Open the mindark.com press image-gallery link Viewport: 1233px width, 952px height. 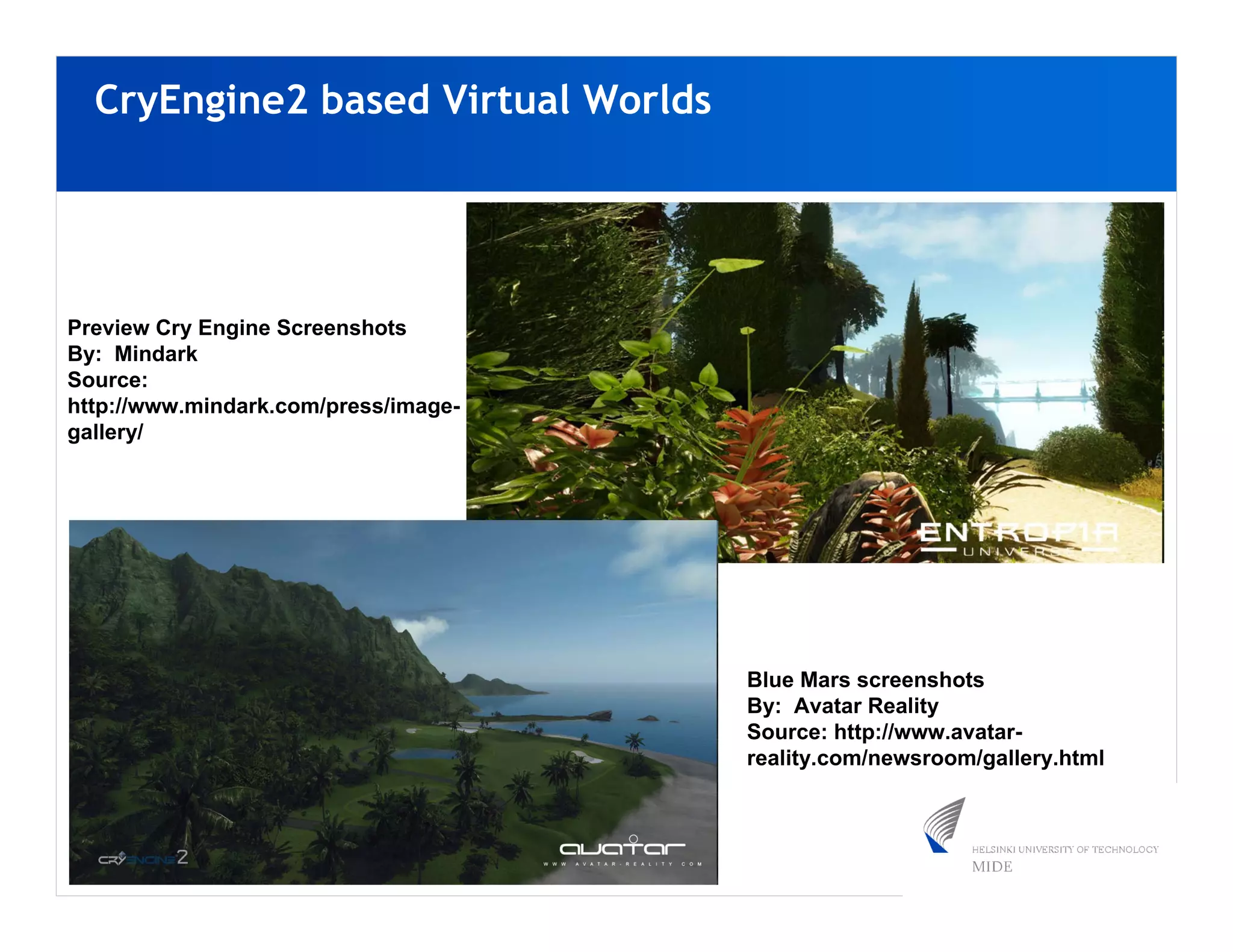[264, 419]
